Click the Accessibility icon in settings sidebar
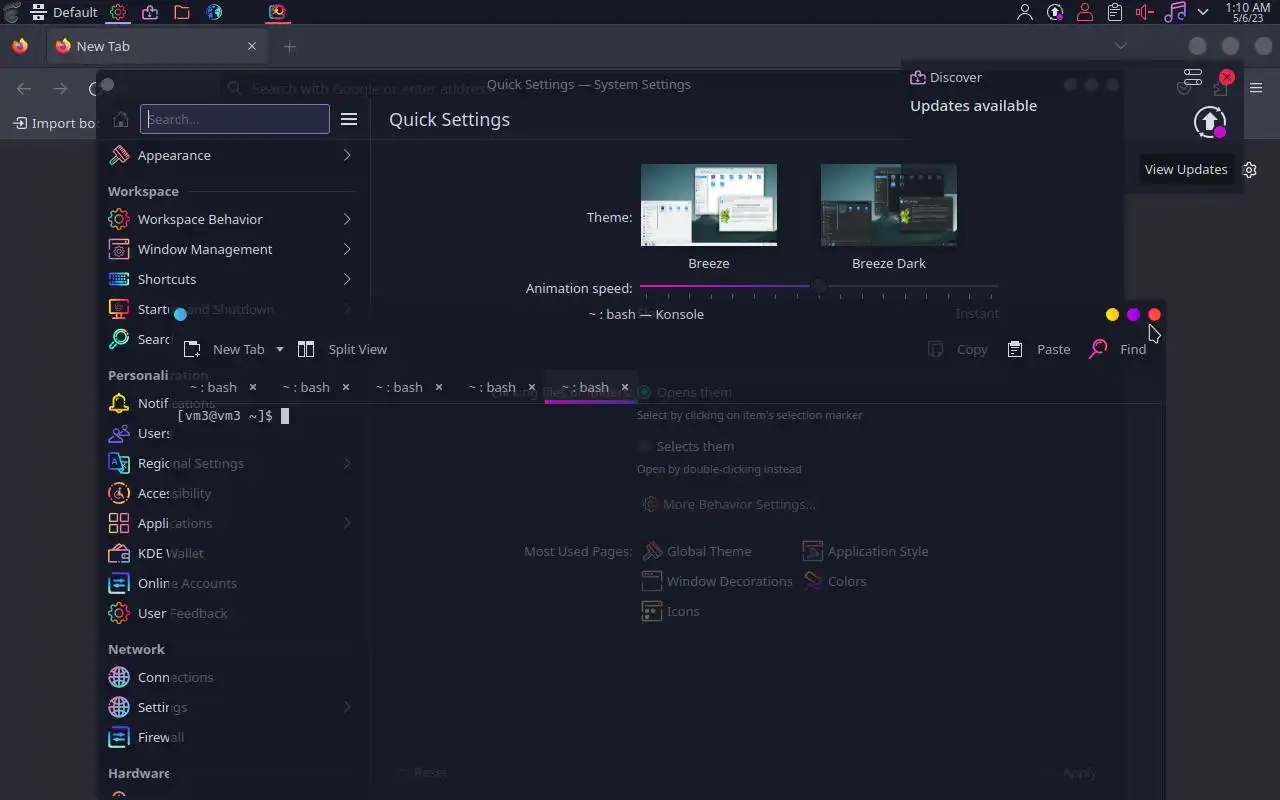 [x=119, y=493]
